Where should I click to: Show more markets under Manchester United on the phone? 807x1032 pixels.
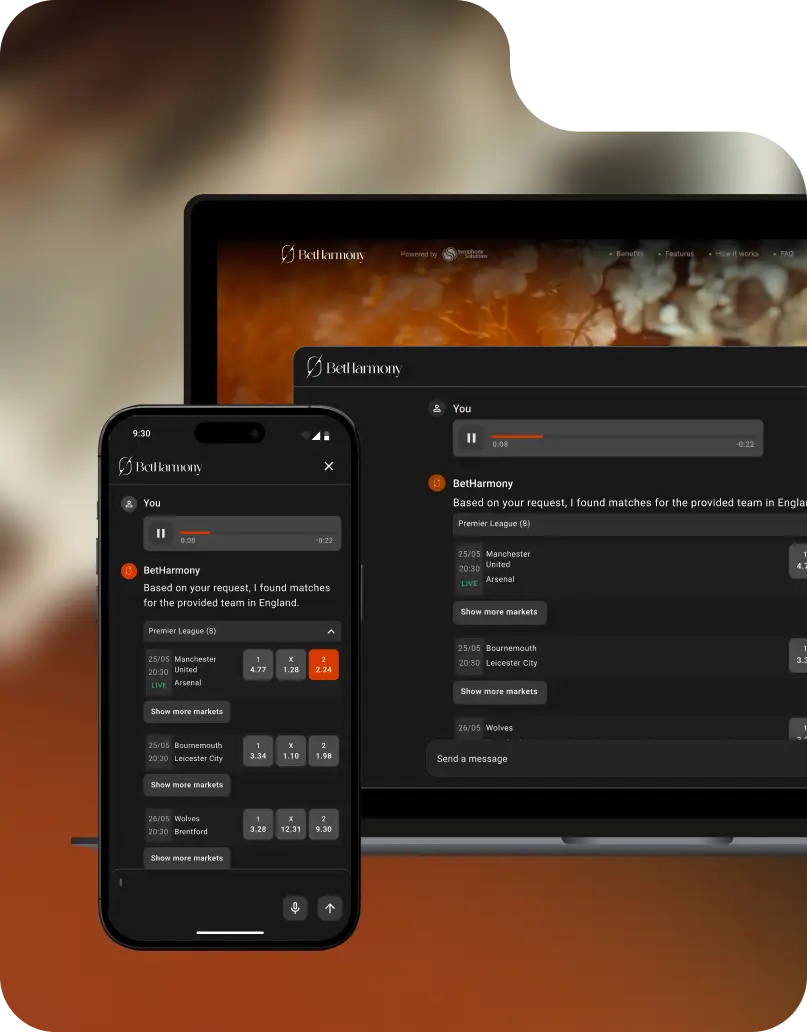(187, 711)
